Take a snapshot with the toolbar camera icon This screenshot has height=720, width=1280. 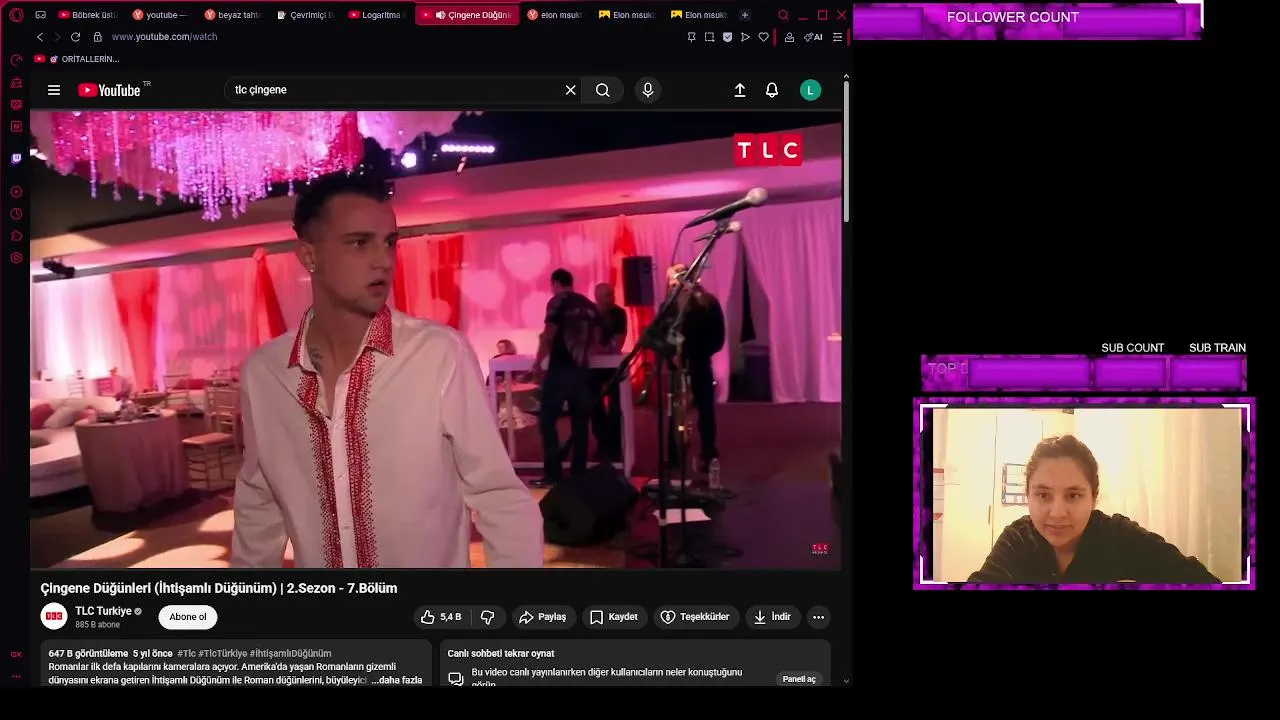click(x=709, y=37)
